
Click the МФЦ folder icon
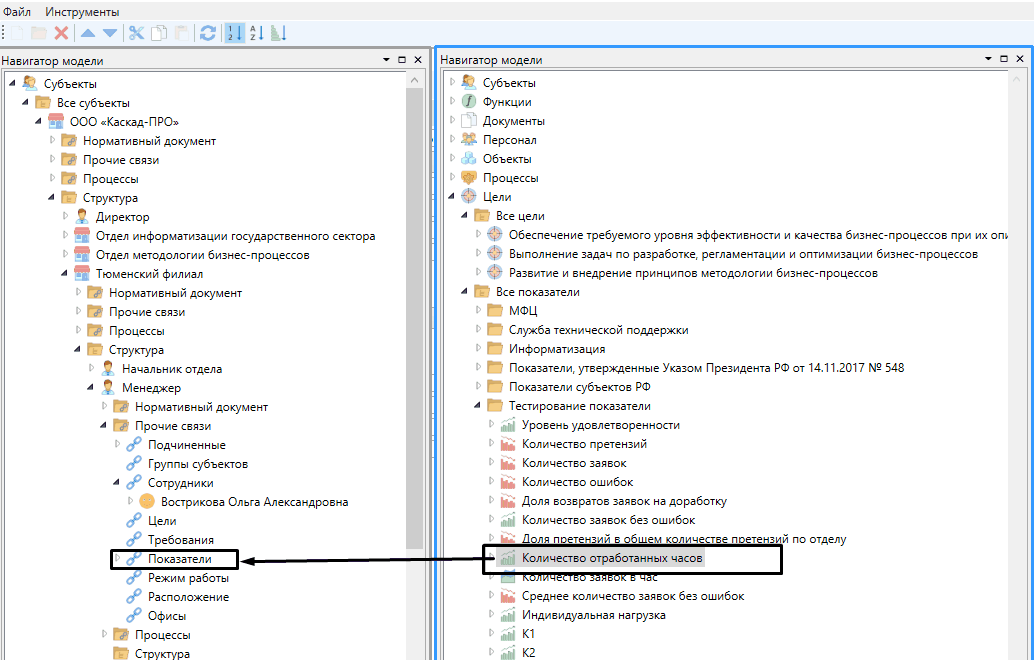pyautogui.click(x=495, y=311)
